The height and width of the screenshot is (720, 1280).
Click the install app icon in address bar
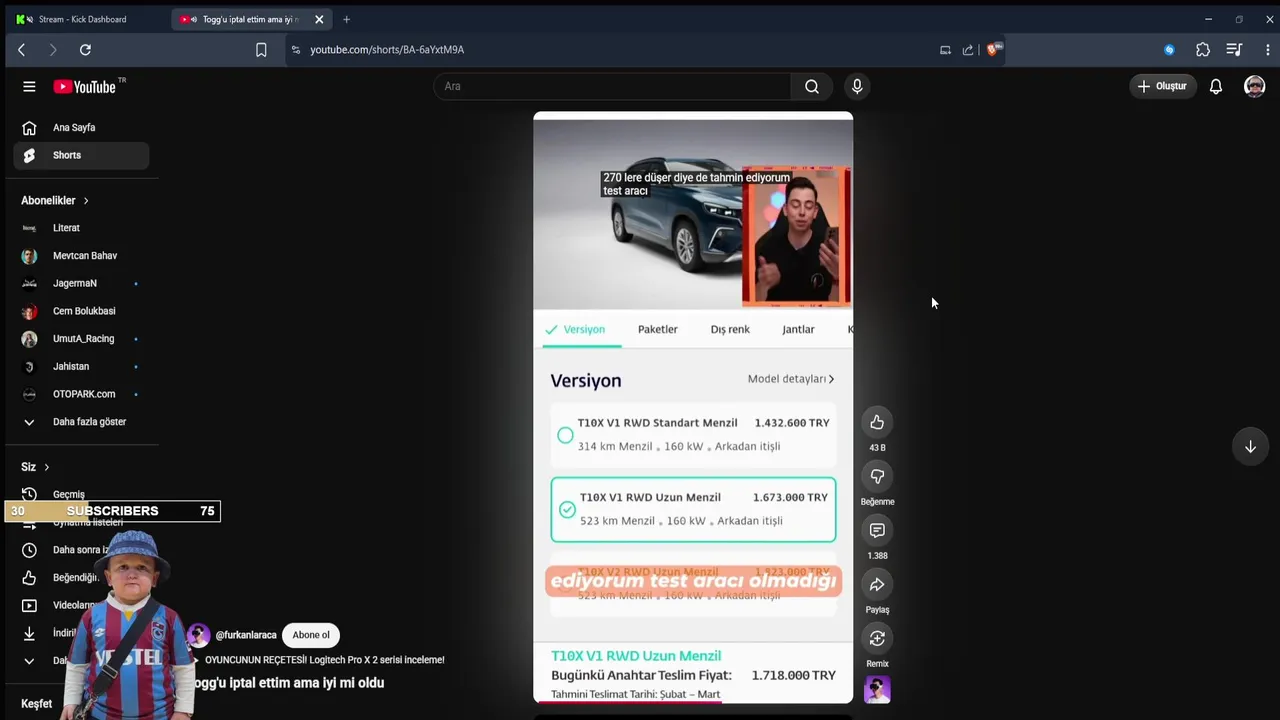tap(945, 50)
